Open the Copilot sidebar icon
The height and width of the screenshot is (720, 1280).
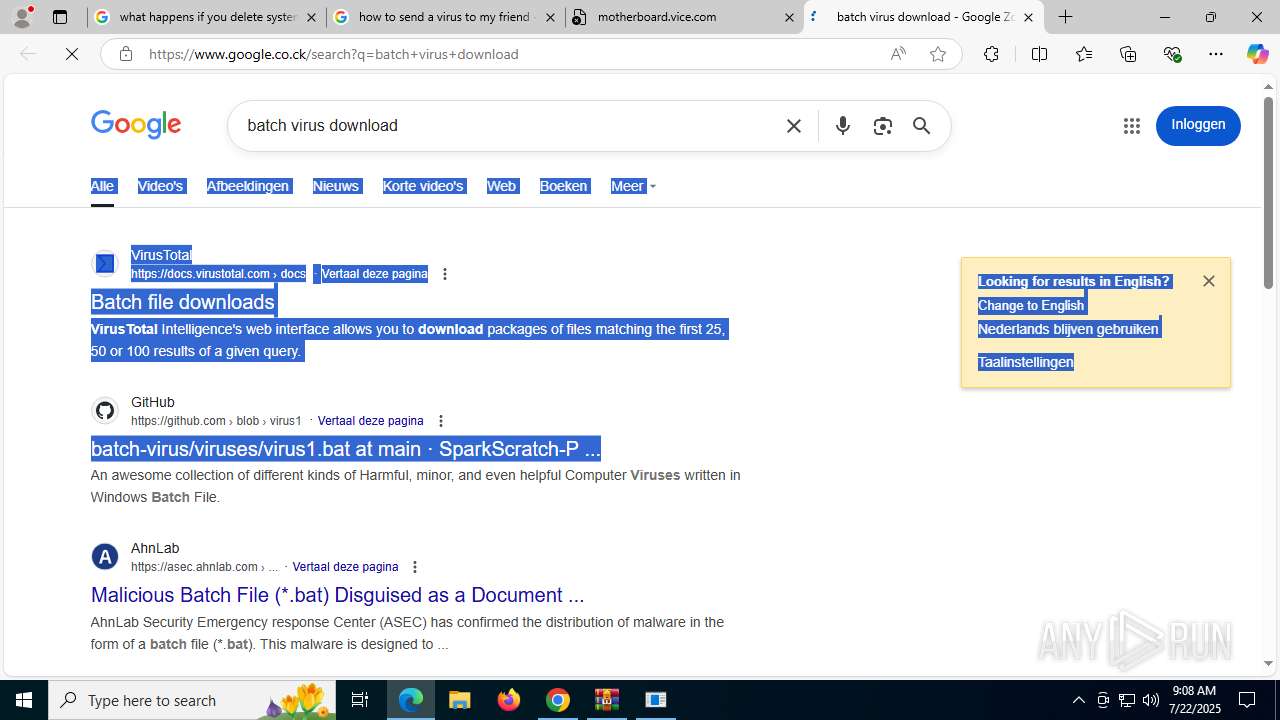[x=1257, y=54]
